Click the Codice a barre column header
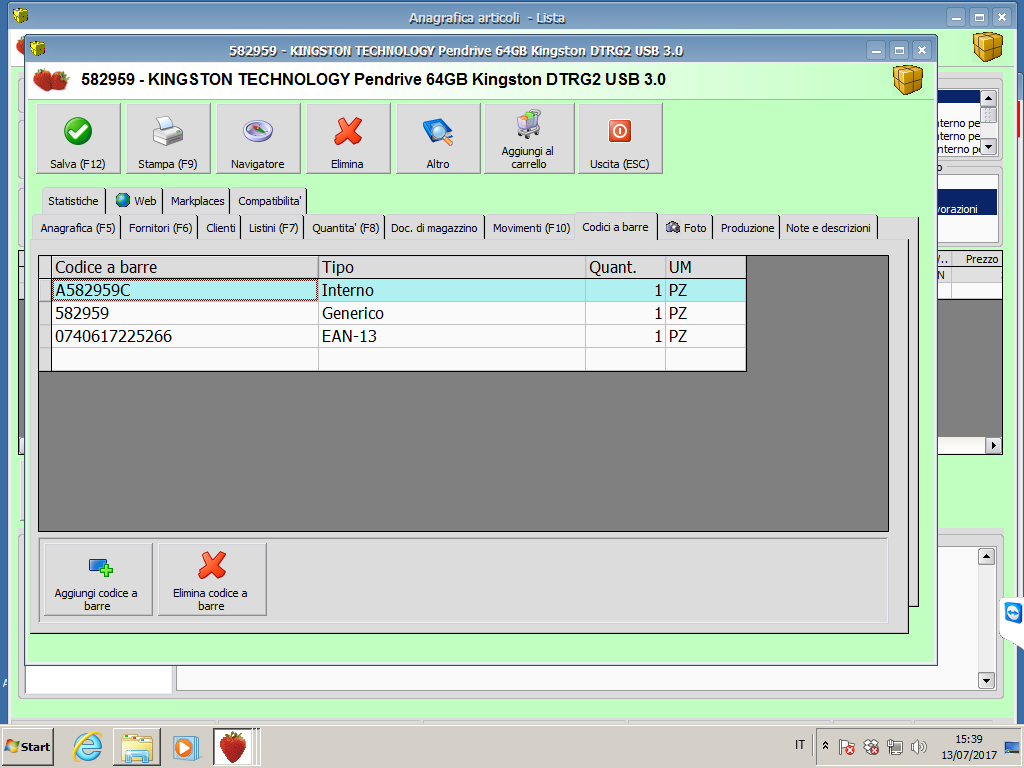Image resolution: width=1024 pixels, height=768 pixels. 185,267
